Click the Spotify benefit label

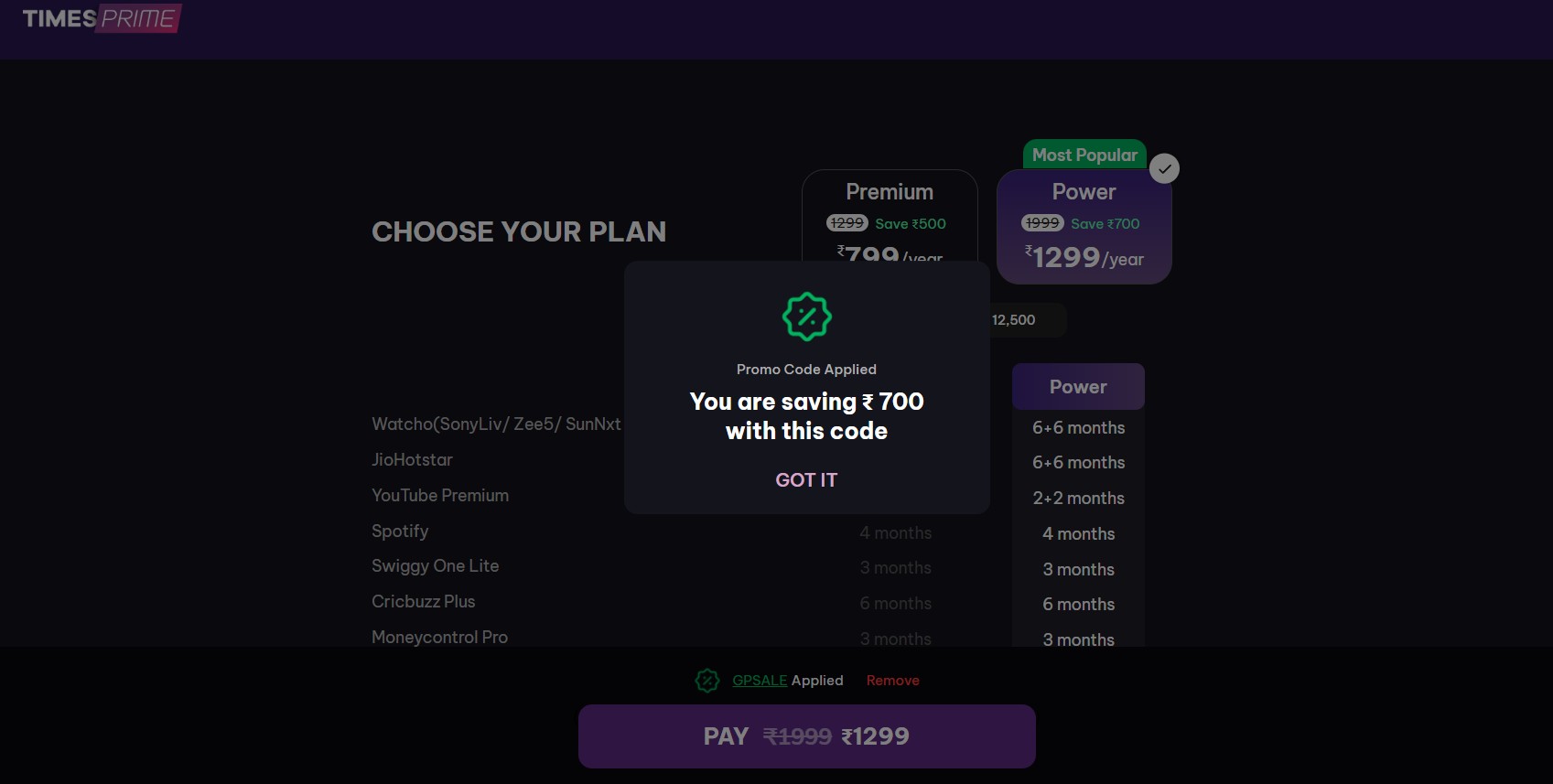coord(400,532)
